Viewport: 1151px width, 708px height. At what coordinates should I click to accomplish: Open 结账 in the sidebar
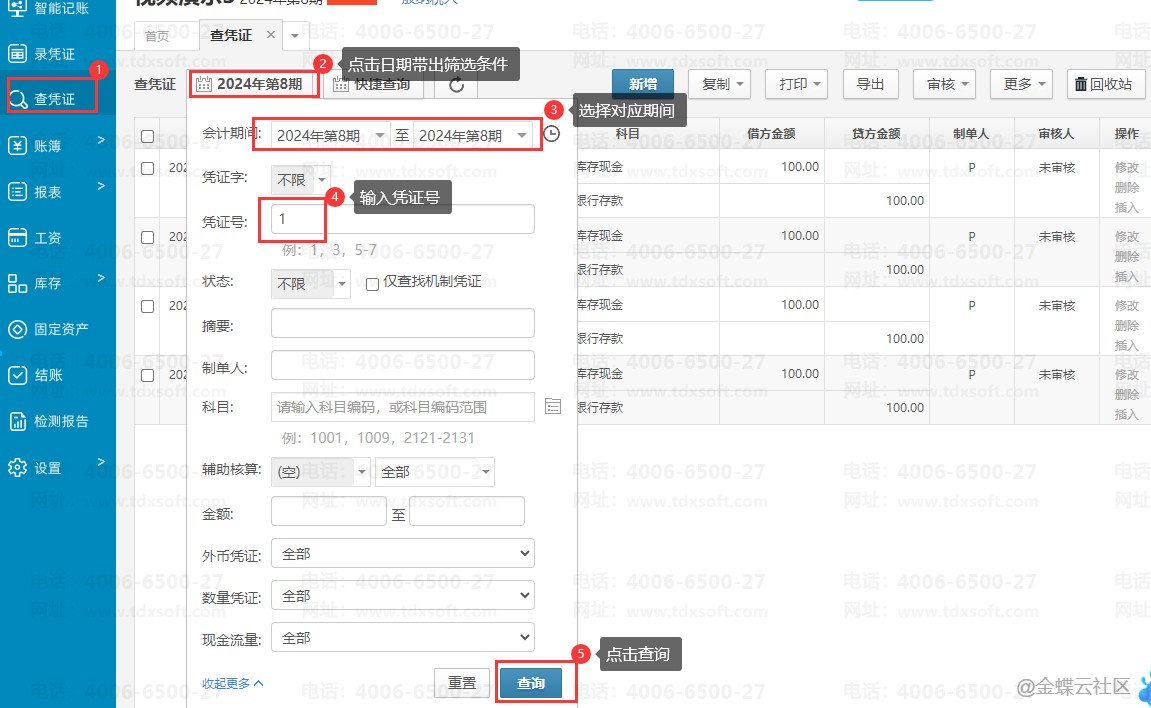tap(48, 375)
